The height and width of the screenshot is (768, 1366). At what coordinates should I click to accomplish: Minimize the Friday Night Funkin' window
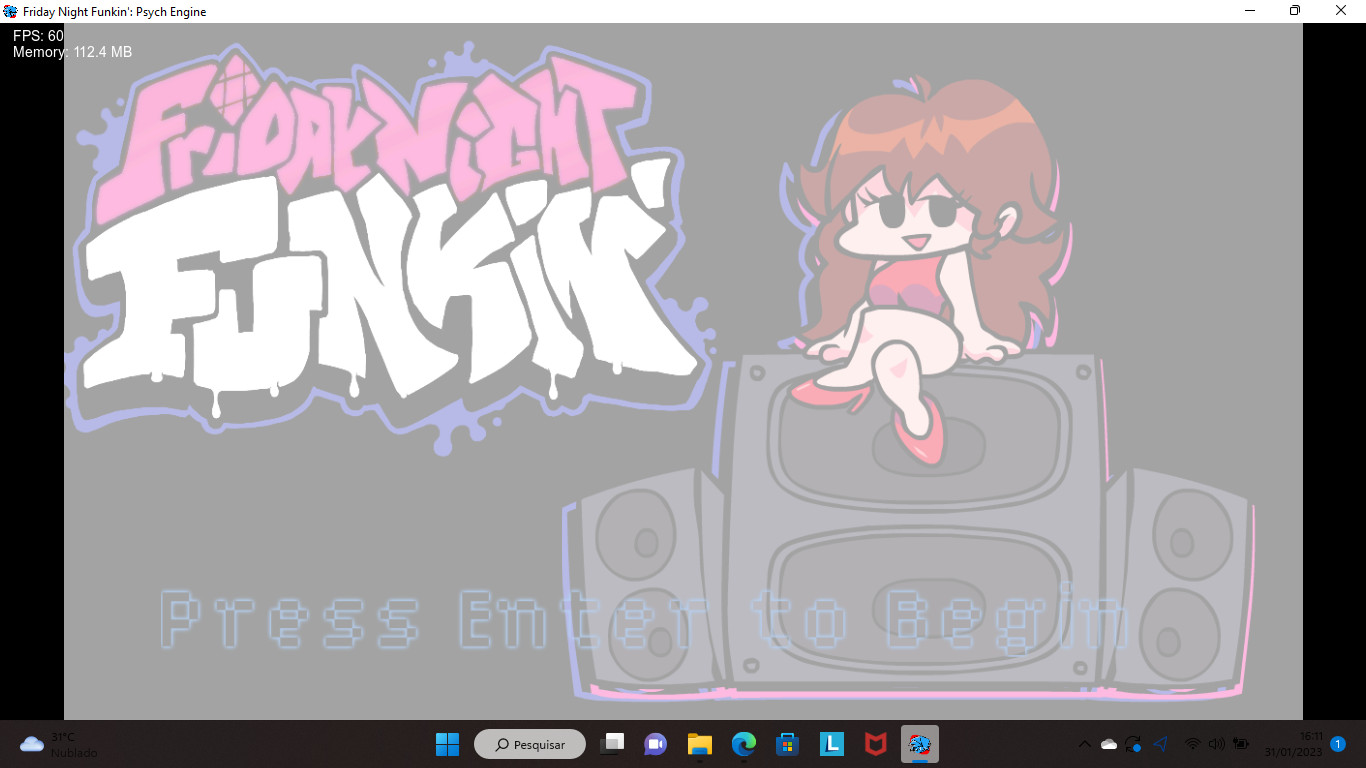tap(1250, 11)
